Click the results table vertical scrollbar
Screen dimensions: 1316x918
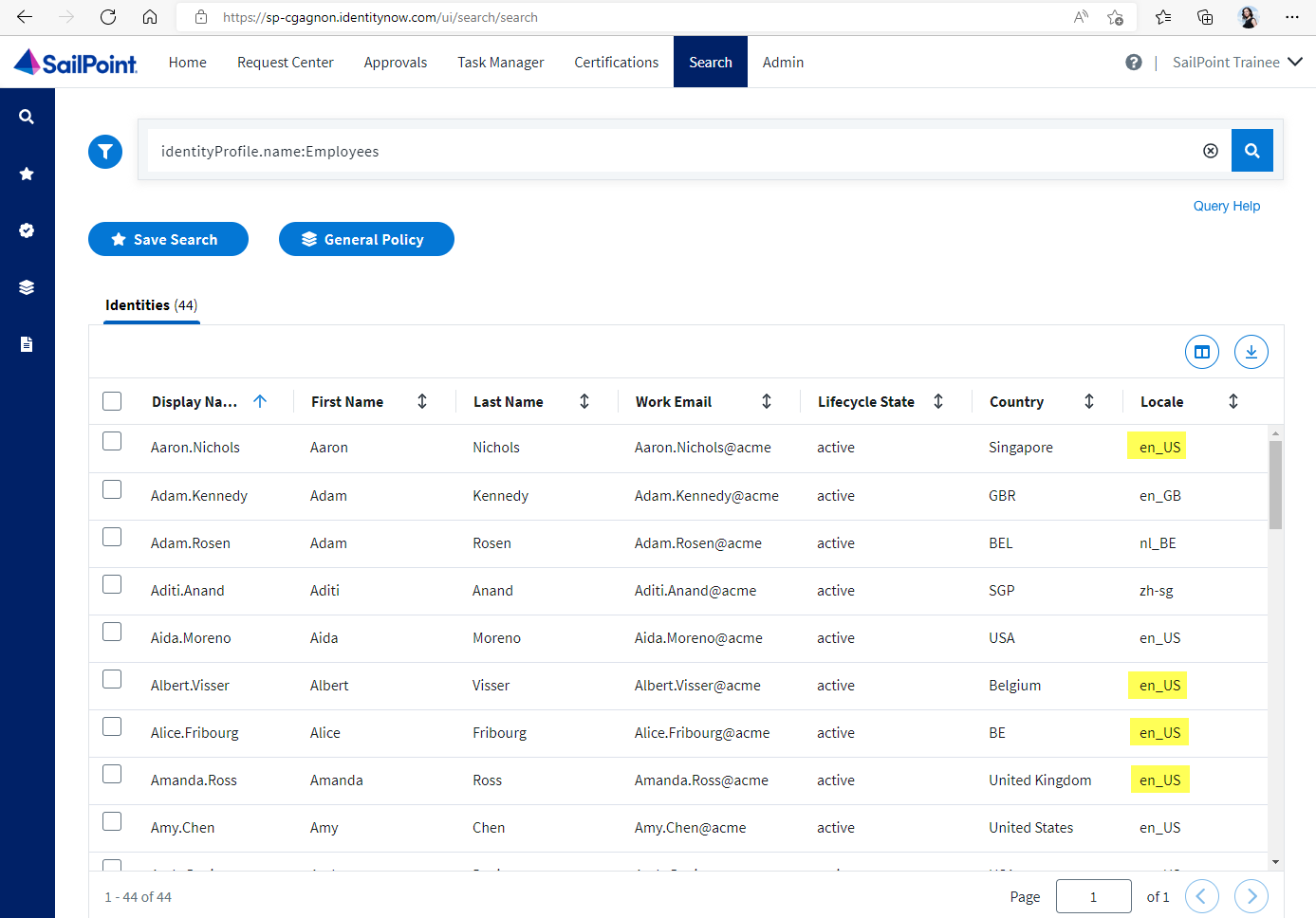tap(1275, 485)
